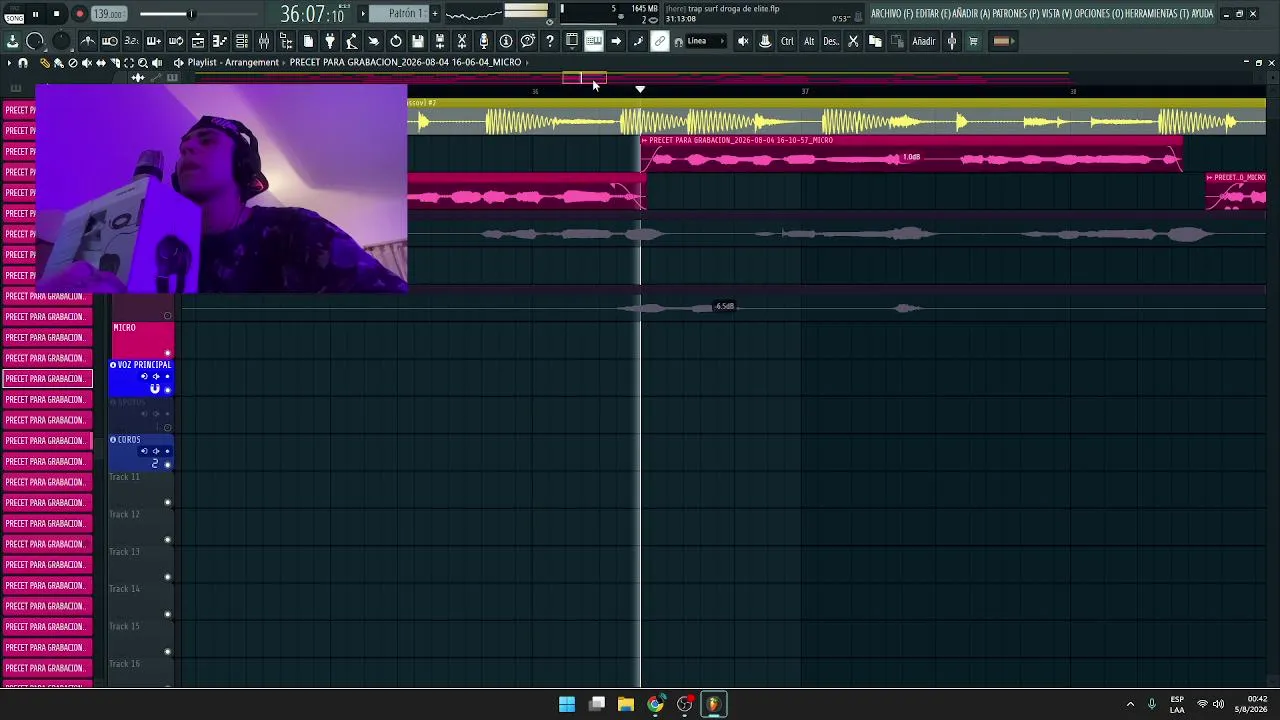Click the Añadir button in toolbar
The image size is (1280, 720).
coord(924,41)
